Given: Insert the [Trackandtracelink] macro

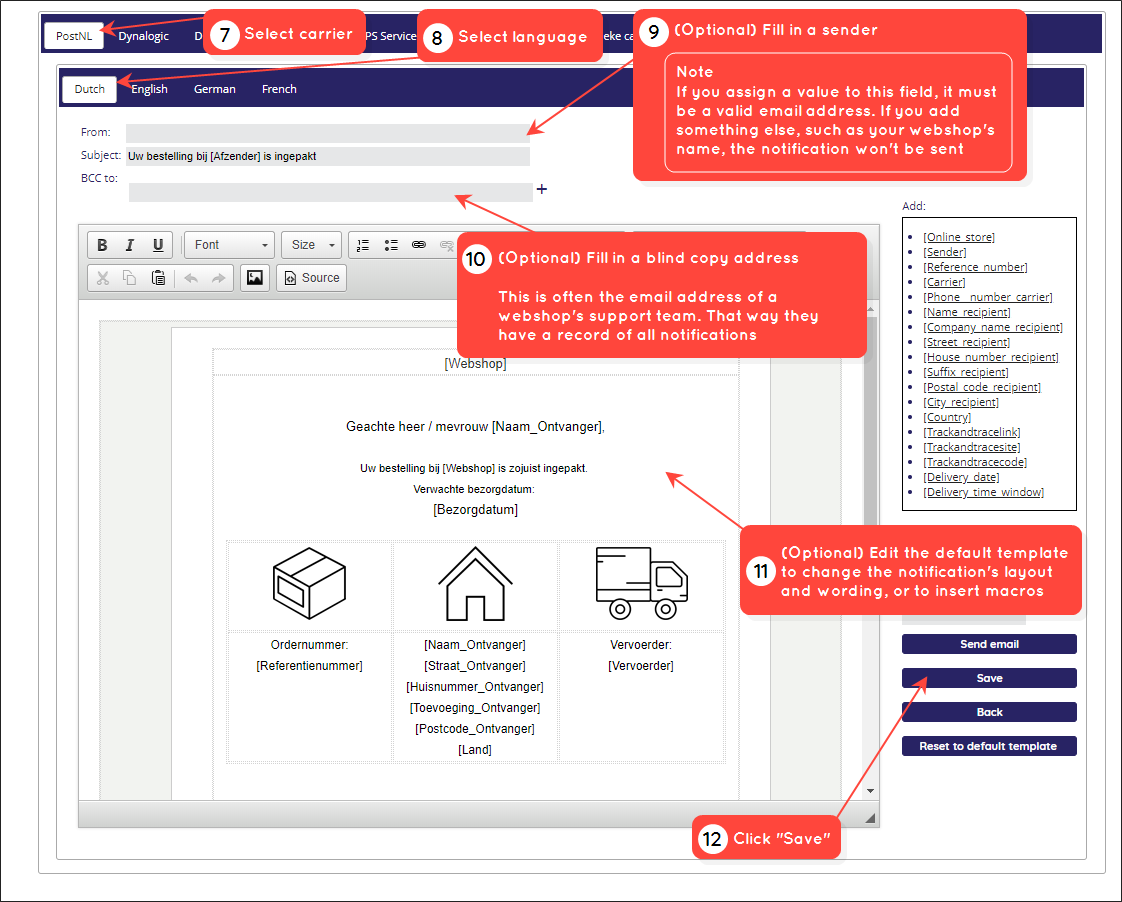Looking at the screenshot, I should pos(972,432).
